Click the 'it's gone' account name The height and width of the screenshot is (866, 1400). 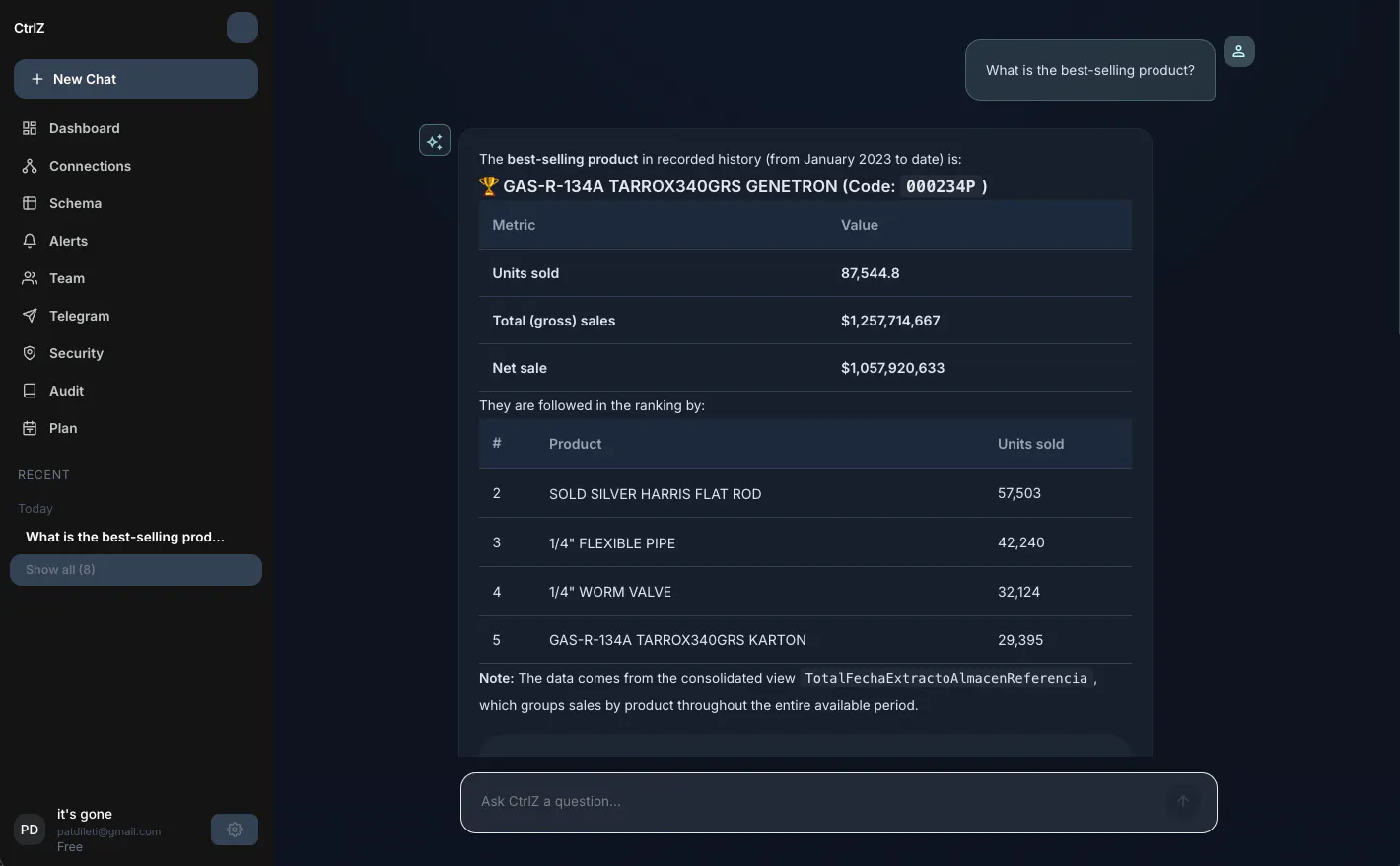[x=85, y=814]
